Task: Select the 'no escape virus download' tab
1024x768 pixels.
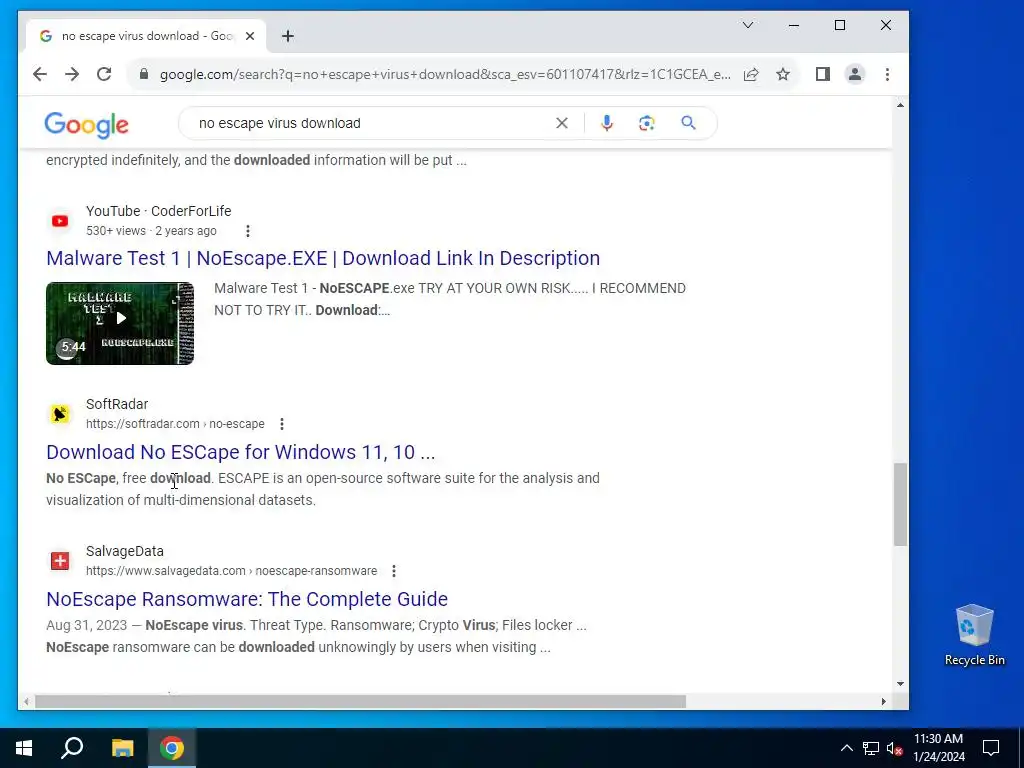Action: tap(146, 36)
